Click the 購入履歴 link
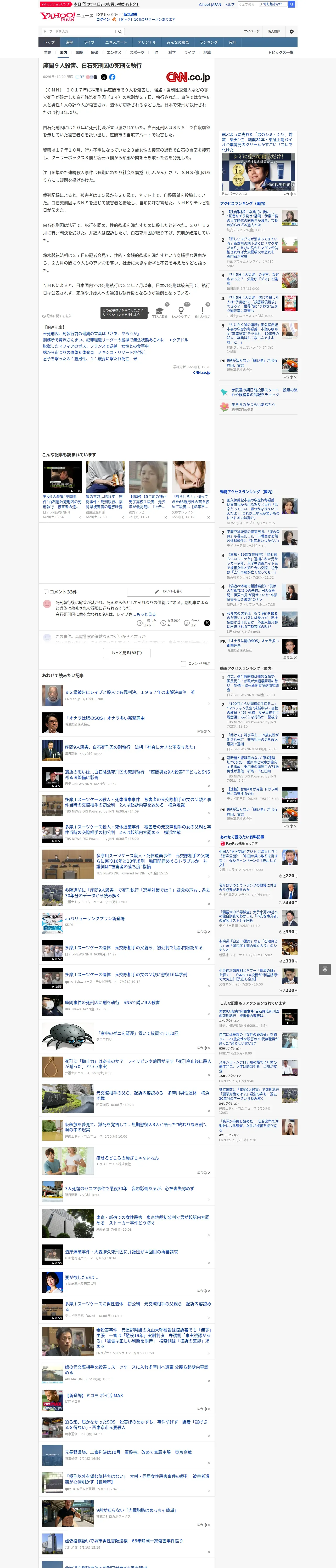336x1568 pixels. [274, 32]
